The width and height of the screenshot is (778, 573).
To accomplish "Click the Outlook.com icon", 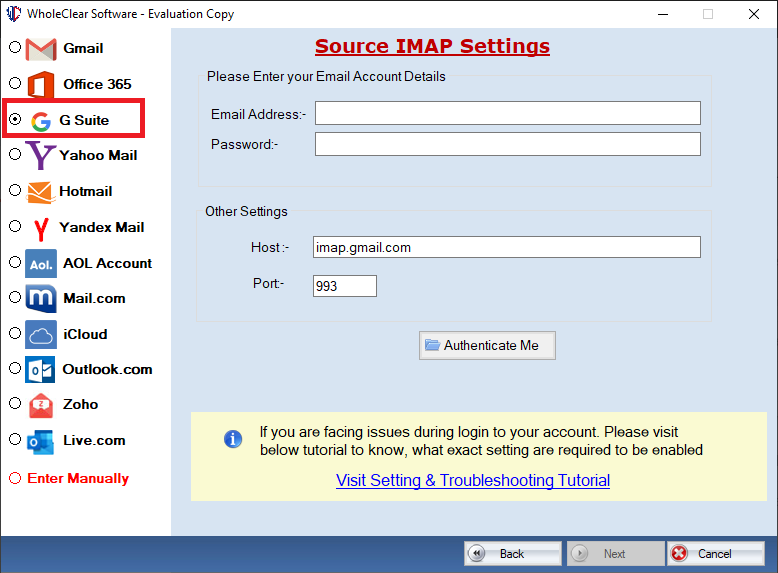I will pos(40,370).
